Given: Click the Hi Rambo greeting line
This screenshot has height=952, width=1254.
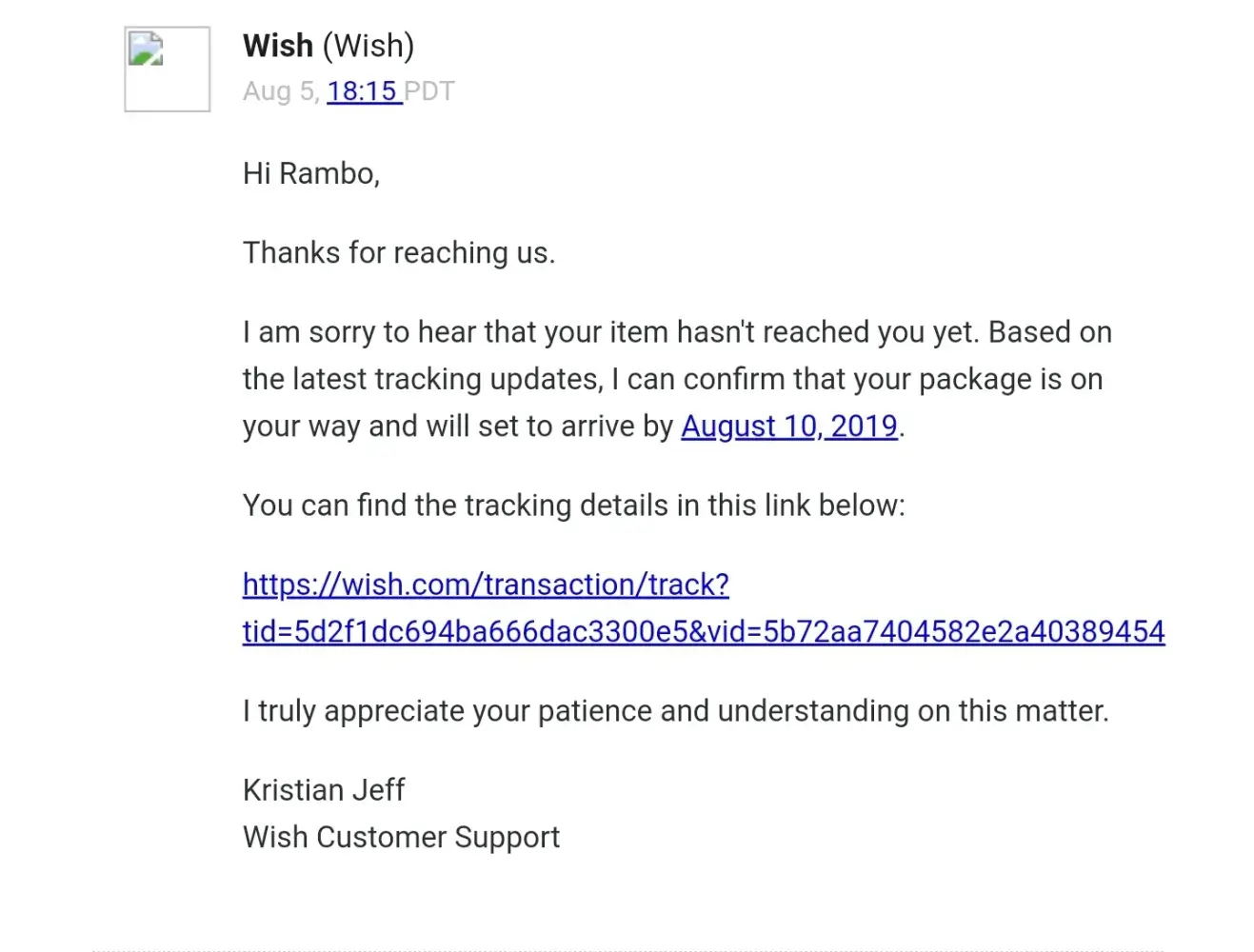Looking at the screenshot, I should (310, 173).
